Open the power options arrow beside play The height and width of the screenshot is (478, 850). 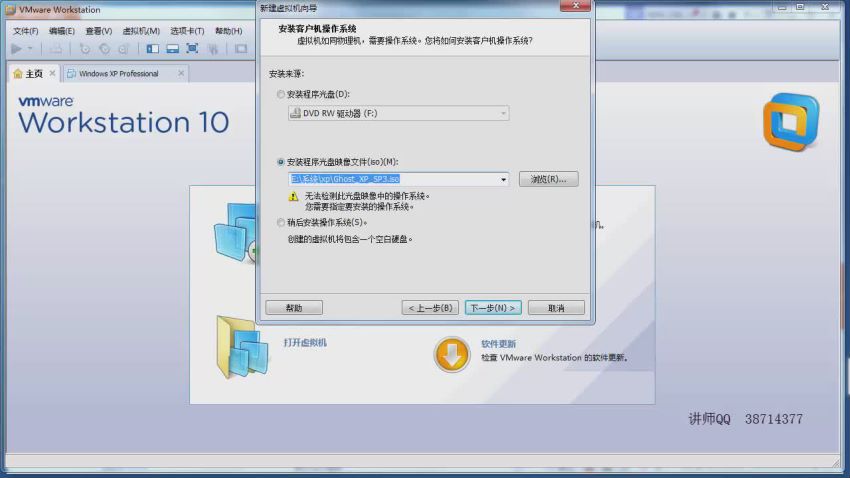[30, 49]
